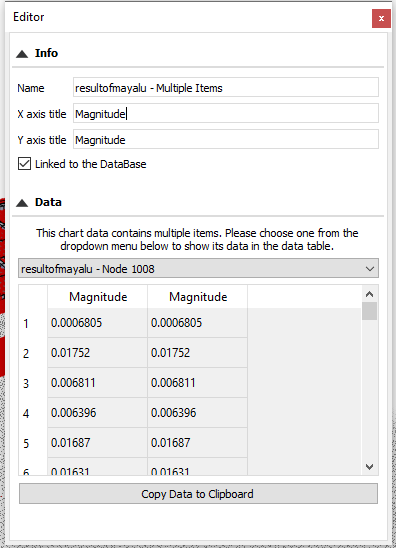The height and width of the screenshot is (548, 396).
Task: Select first-column cell 0.01687 in row 5
Action: (x=98, y=443)
